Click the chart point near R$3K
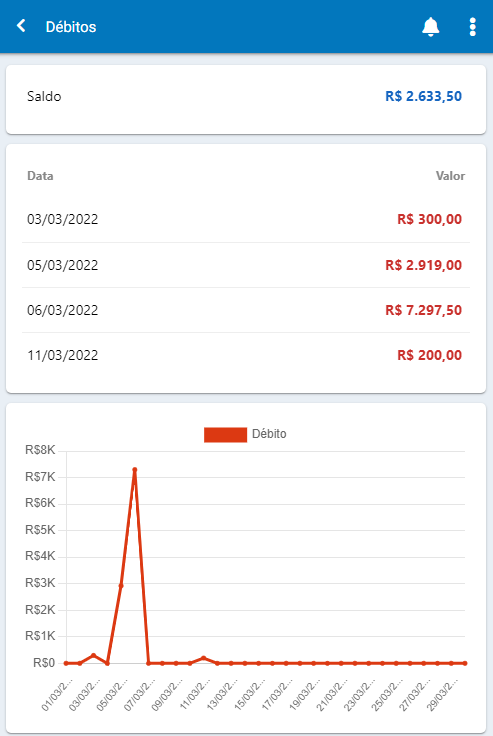This screenshot has width=493, height=736. pyautogui.click(x=121, y=585)
